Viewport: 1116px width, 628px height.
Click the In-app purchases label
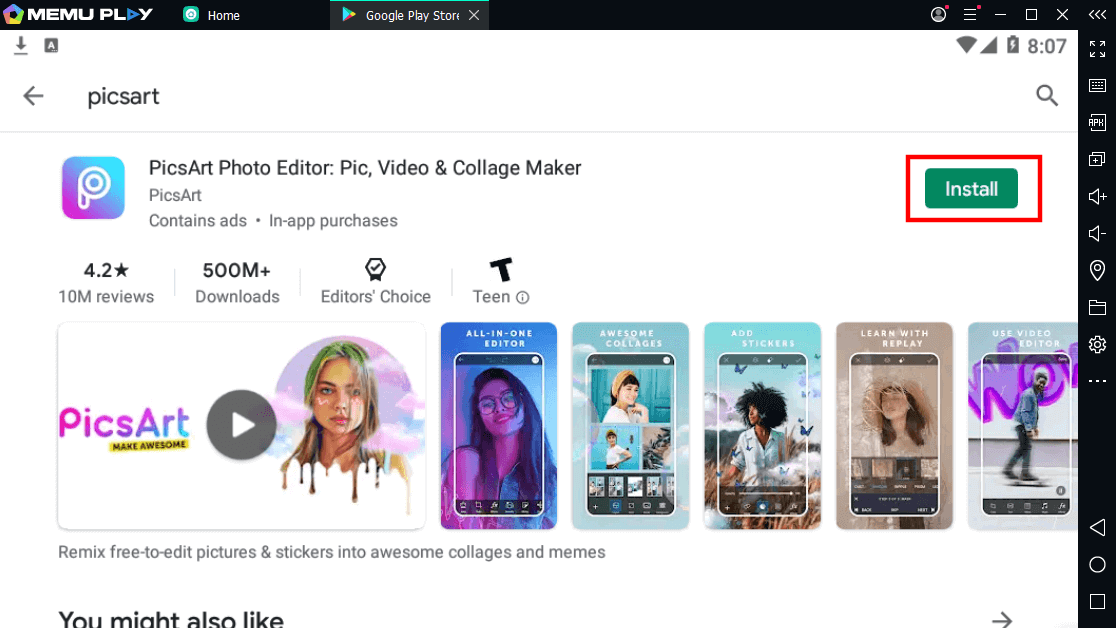coord(333,221)
